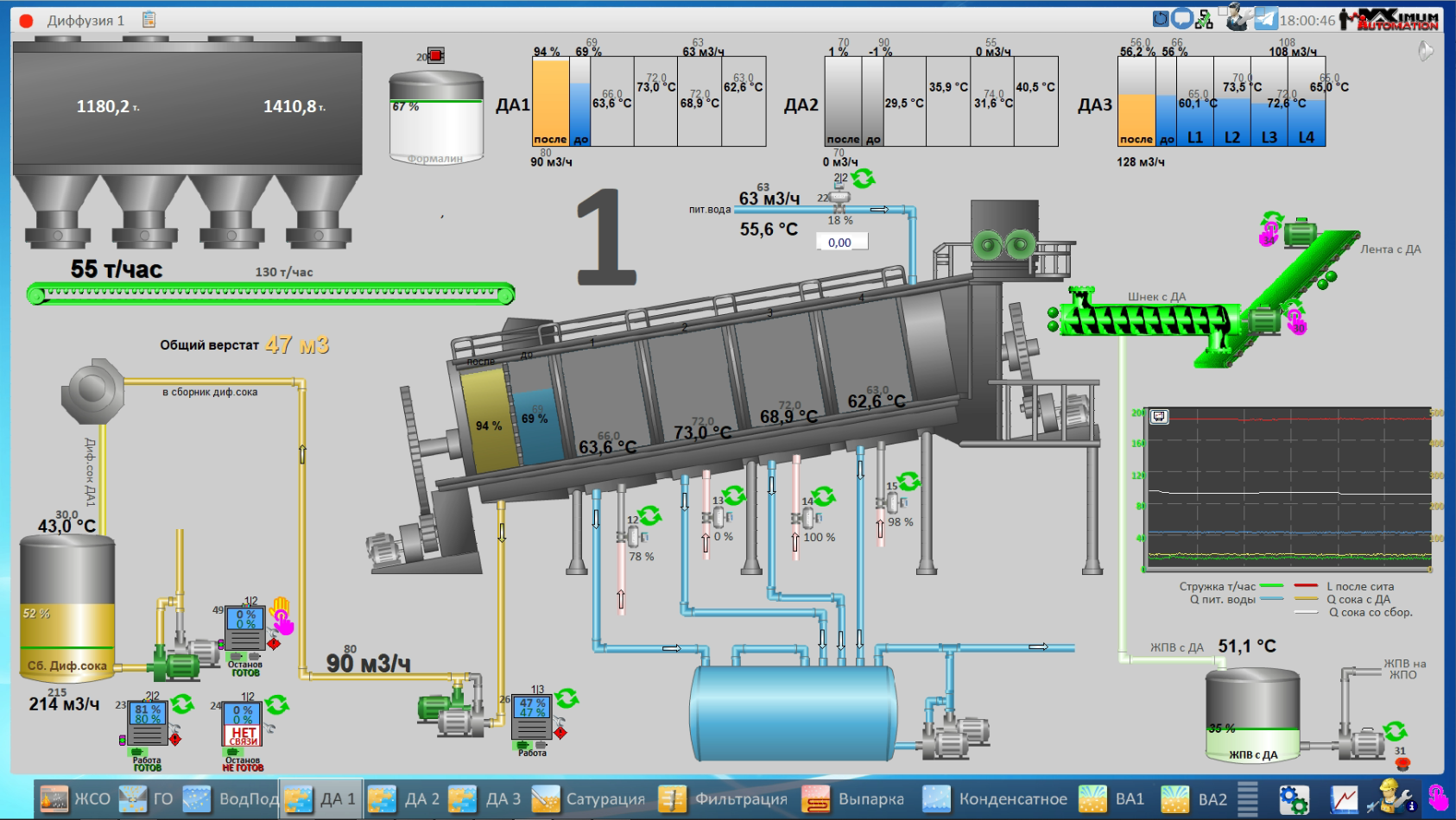Switch to the Сатурация tab
This screenshot has width=1456, height=820.
588,799
